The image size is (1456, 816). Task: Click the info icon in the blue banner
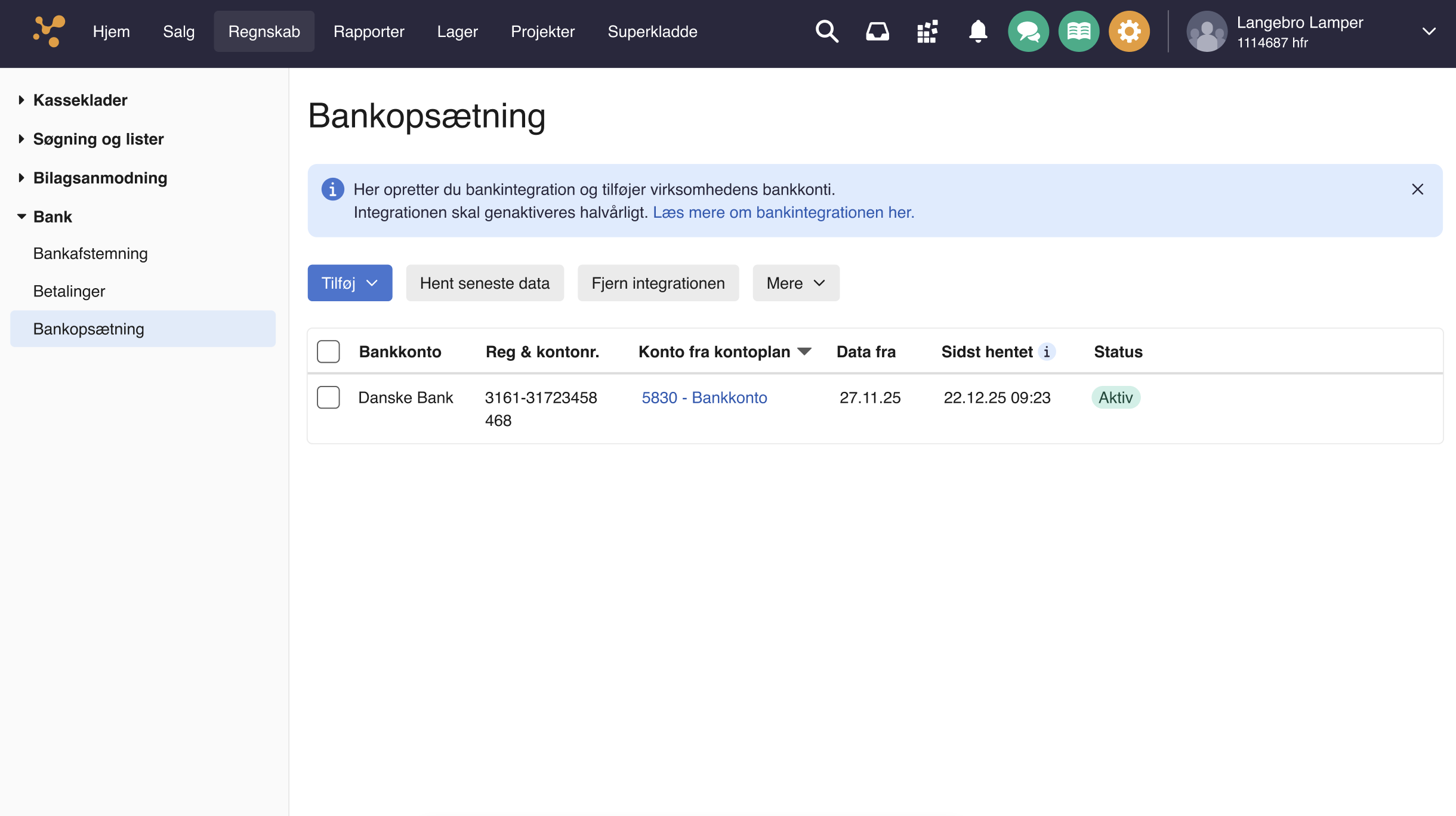tap(333, 189)
